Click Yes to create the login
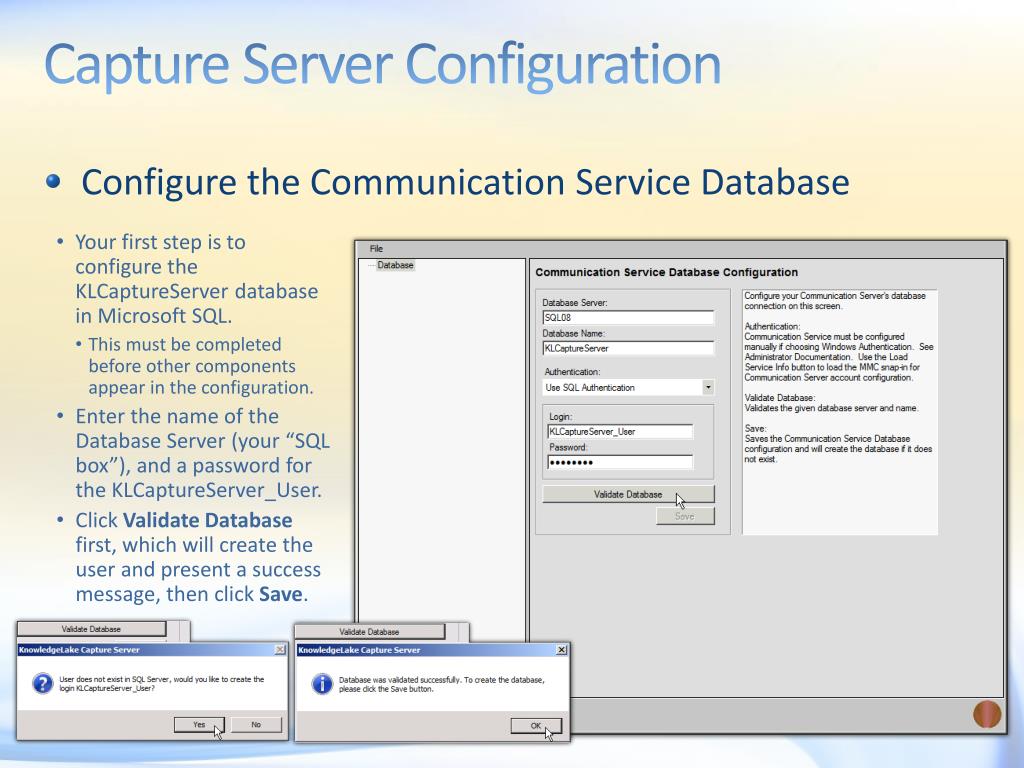The height and width of the screenshot is (768, 1024). pyautogui.click(x=199, y=724)
